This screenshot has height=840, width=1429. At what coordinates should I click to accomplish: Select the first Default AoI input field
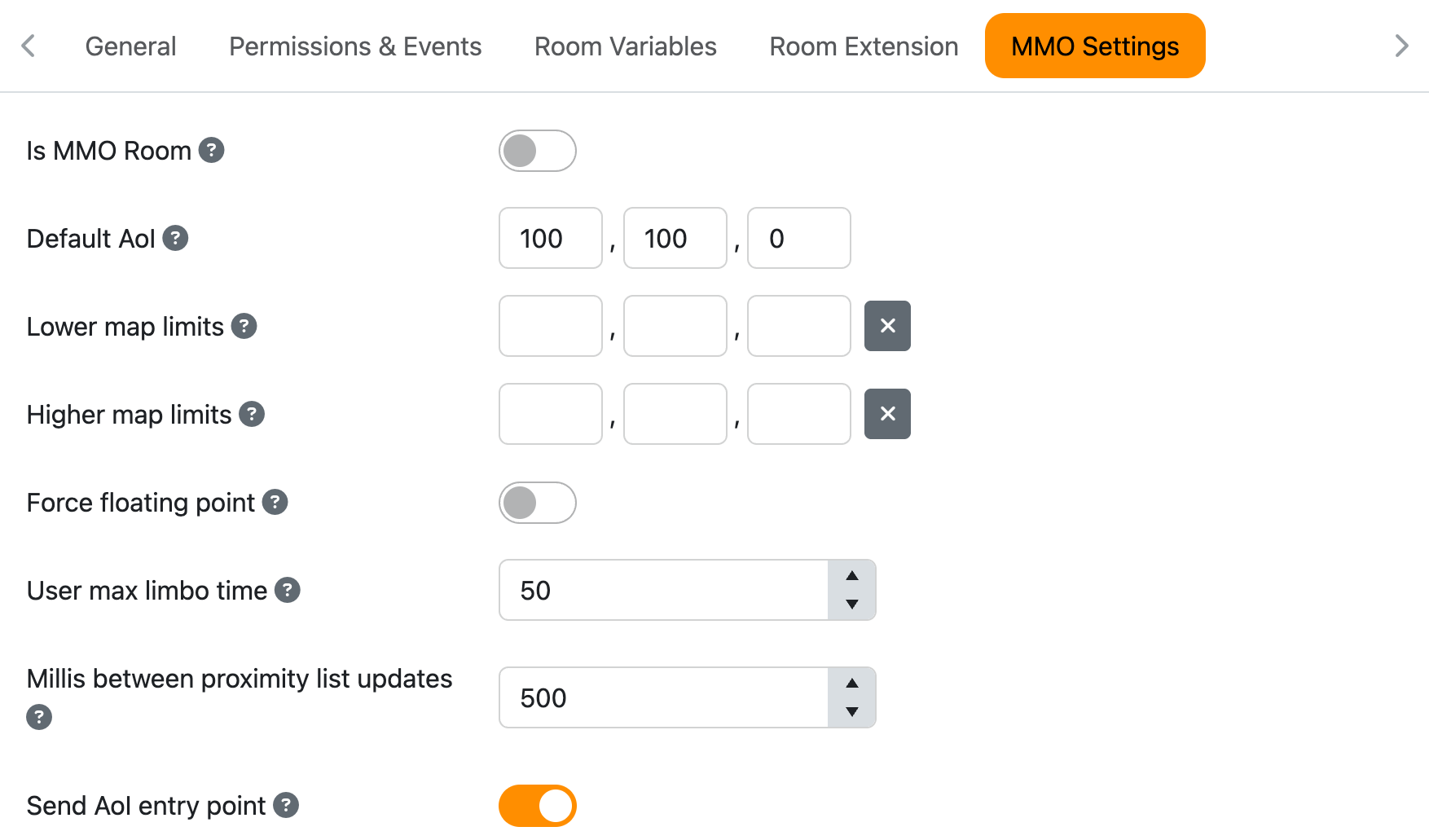[550, 239]
